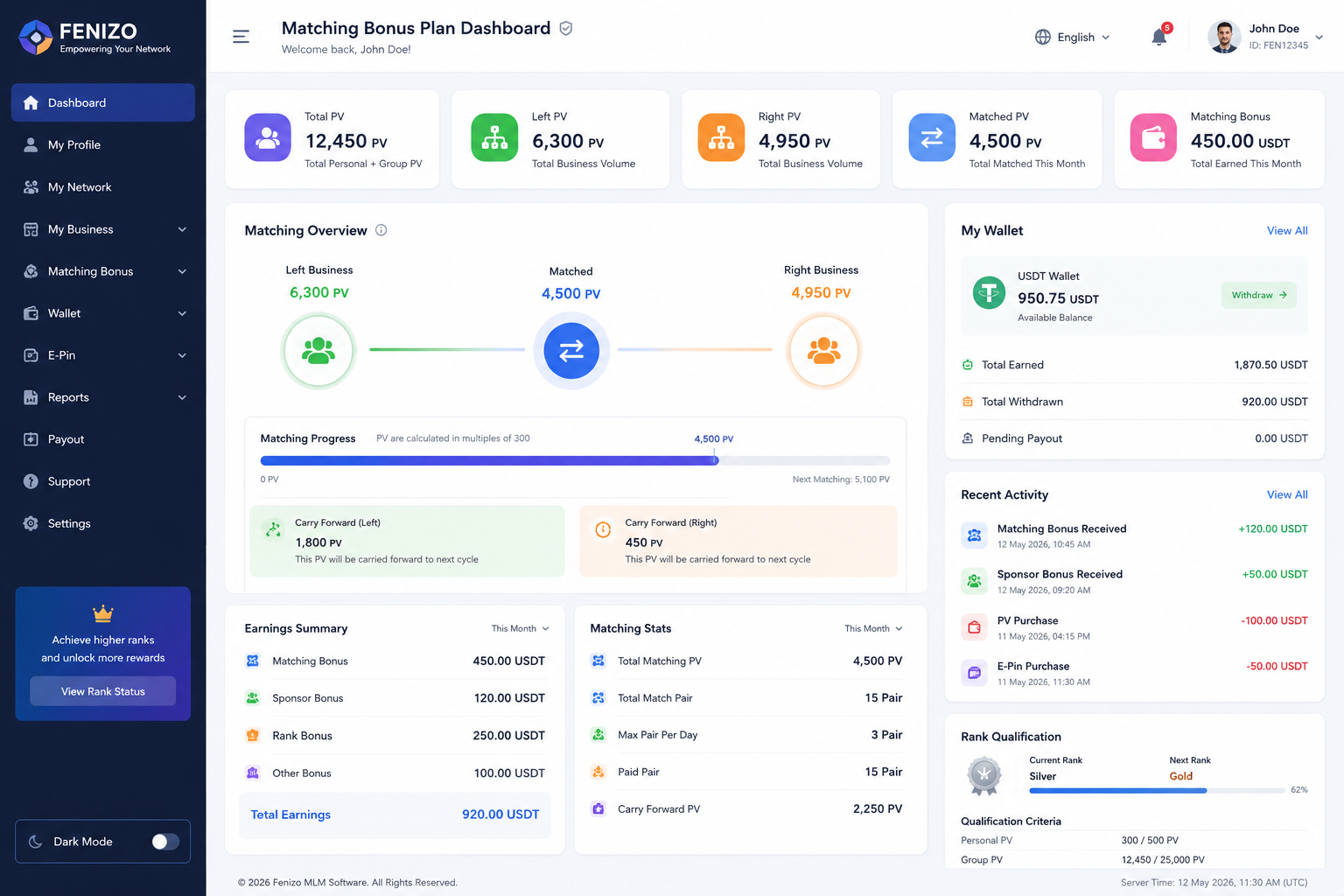Click View All in My Wallet
The image size is (1344, 896).
(x=1287, y=230)
